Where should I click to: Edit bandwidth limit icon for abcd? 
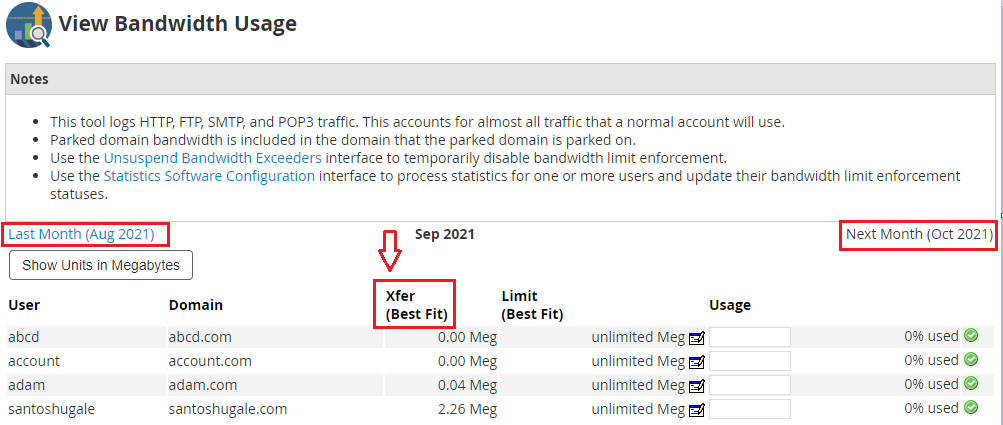(697, 338)
